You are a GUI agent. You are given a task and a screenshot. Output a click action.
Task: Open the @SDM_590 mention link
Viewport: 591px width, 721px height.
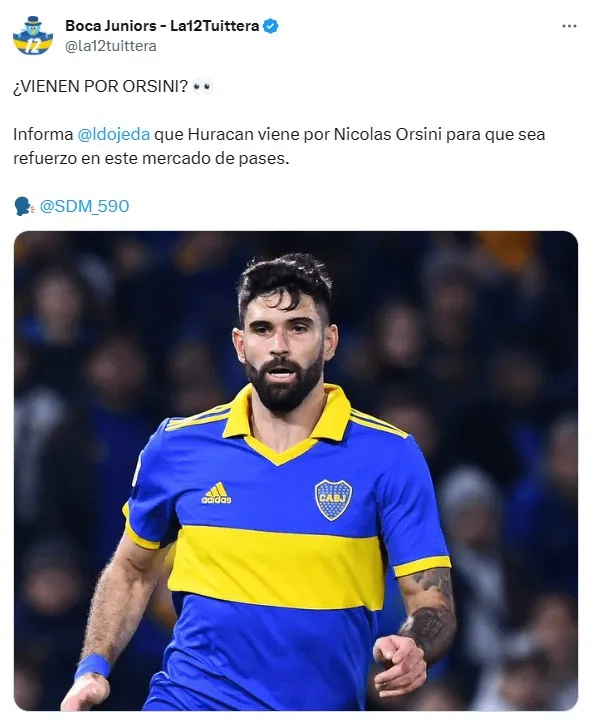tap(84, 206)
